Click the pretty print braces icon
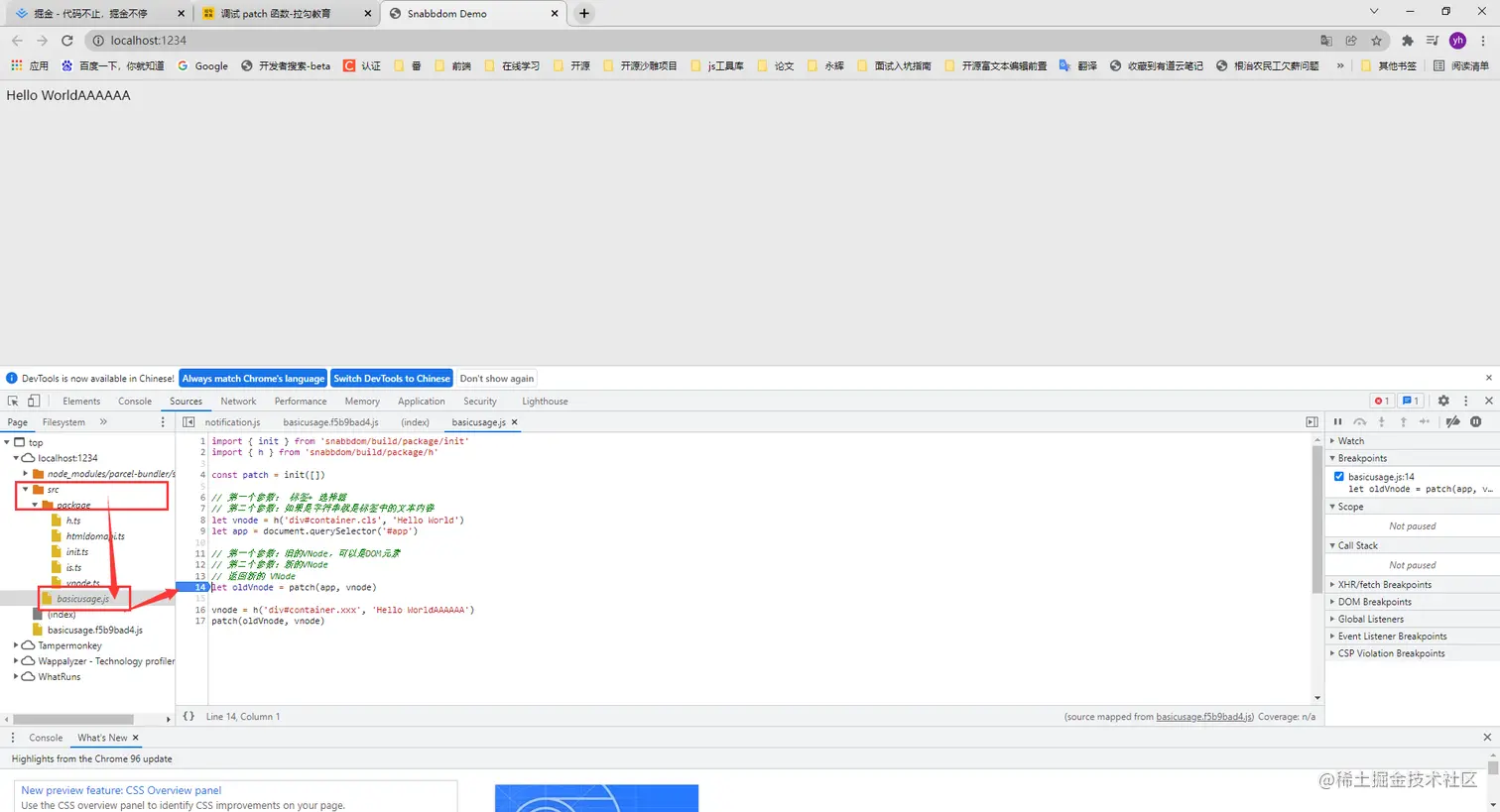1500x812 pixels. coord(188,716)
